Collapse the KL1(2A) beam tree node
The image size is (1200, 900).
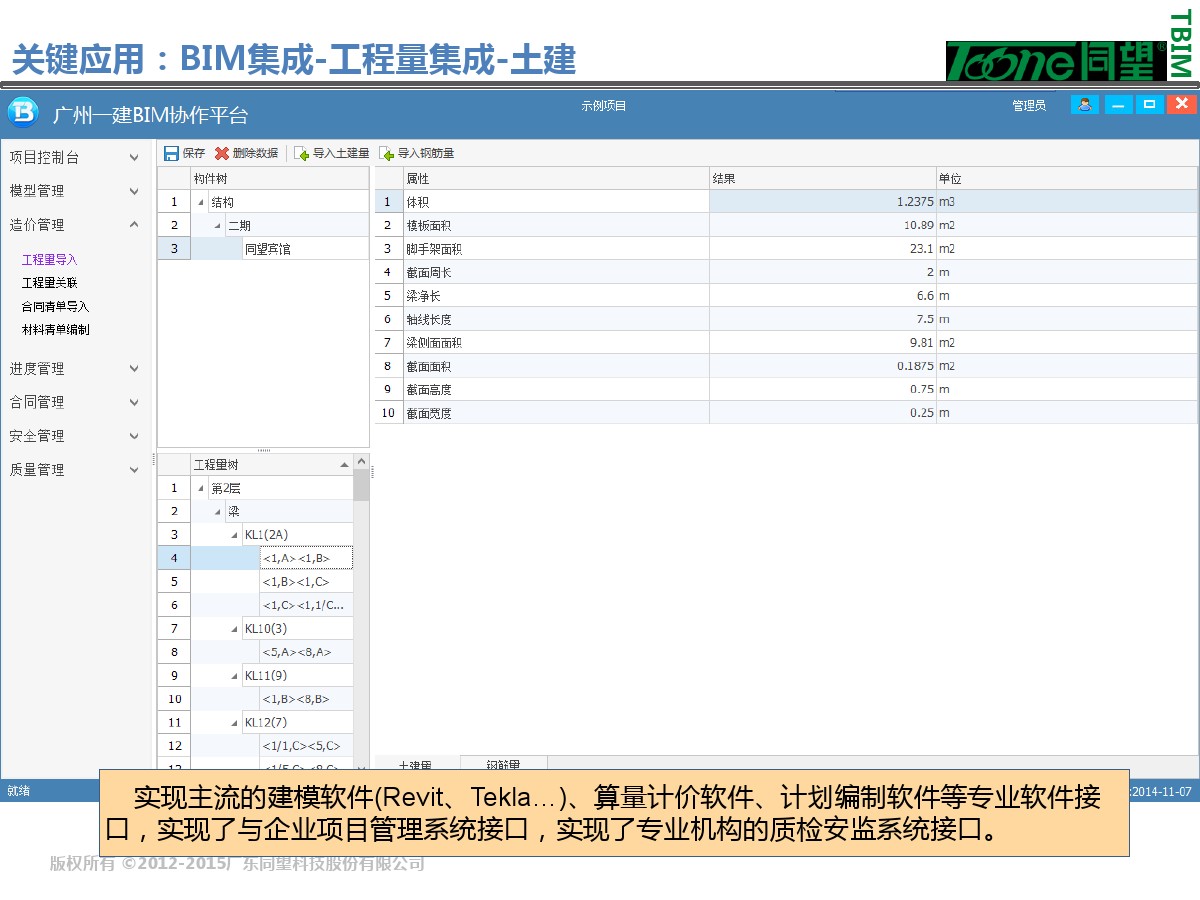pyautogui.click(x=236, y=535)
